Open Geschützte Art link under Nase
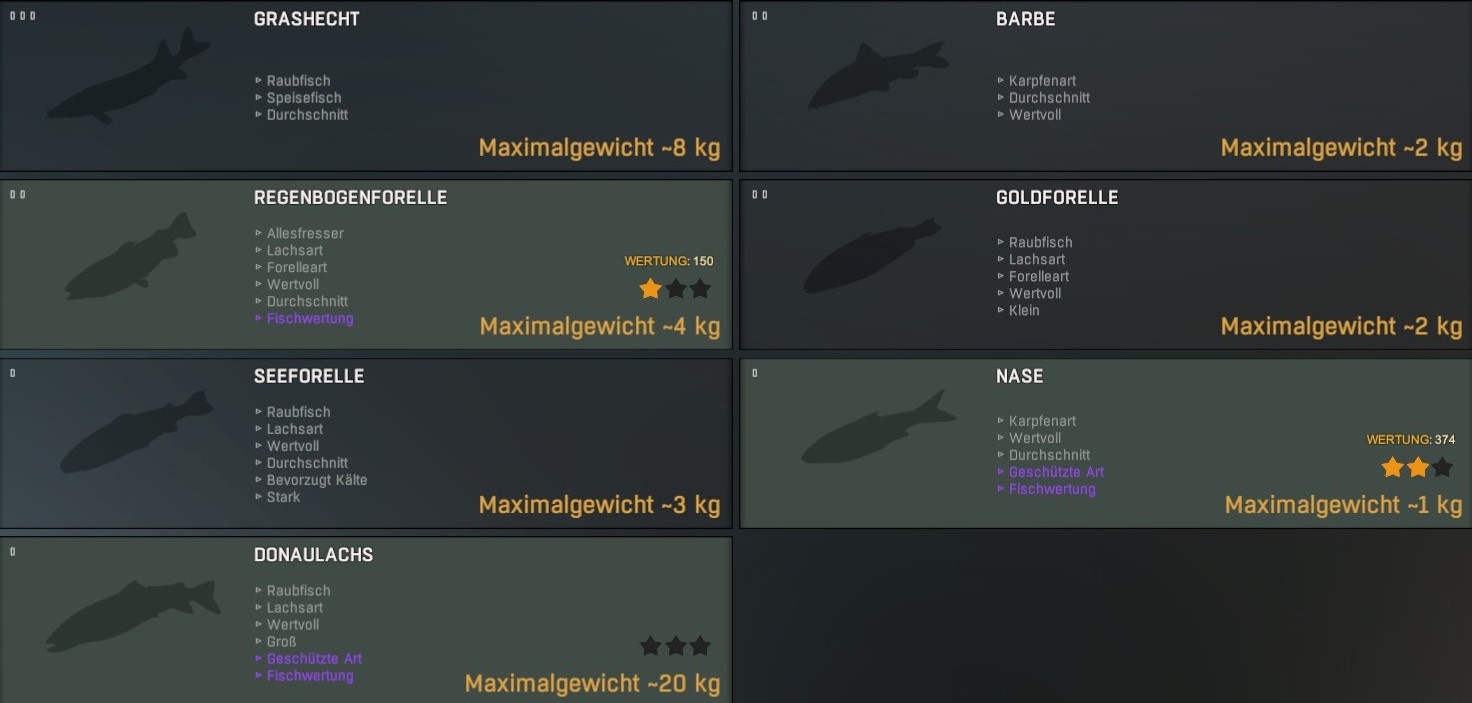This screenshot has width=1472, height=703. pos(1056,472)
